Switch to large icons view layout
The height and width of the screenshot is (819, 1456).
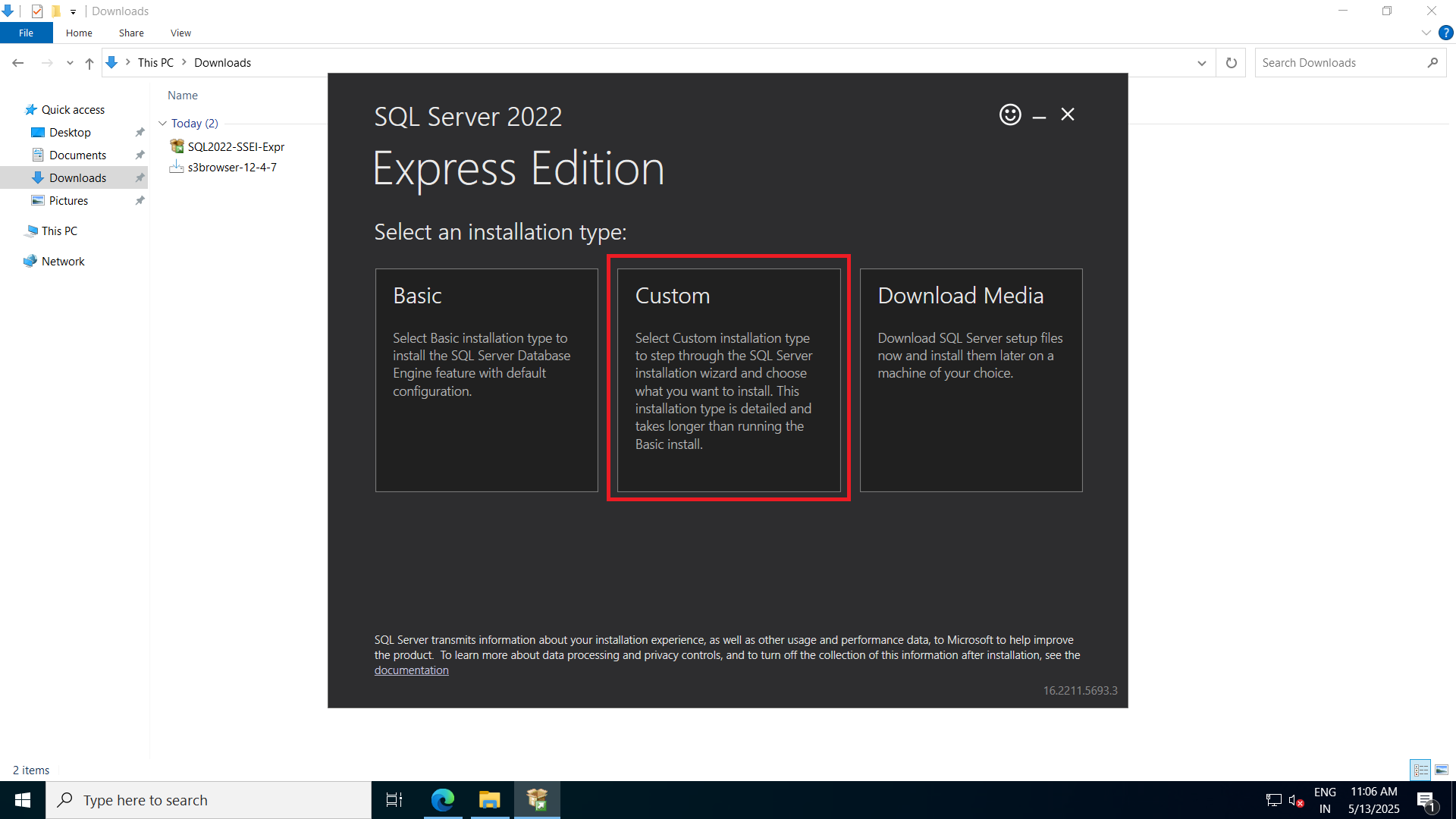1442,770
